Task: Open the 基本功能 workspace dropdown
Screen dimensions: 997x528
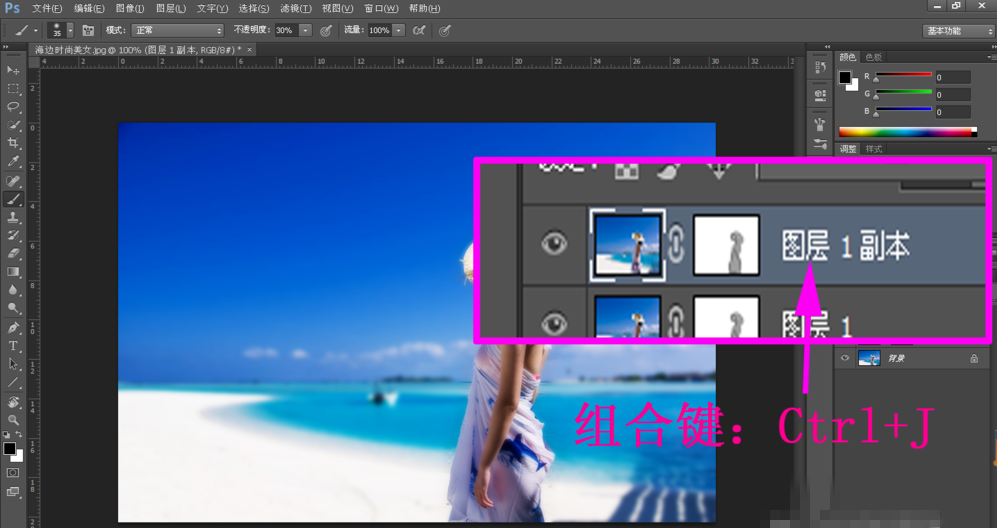Action: pyautogui.click(x=957, y=31)
